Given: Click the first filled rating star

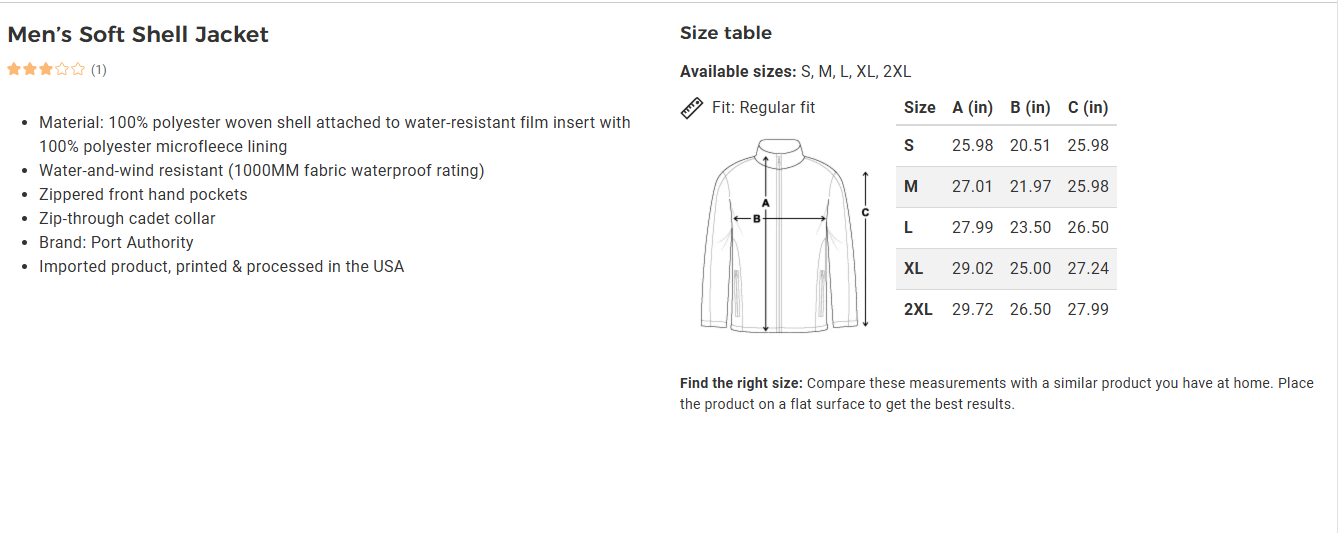Looking at the screenshot, I should pos(14,70).
